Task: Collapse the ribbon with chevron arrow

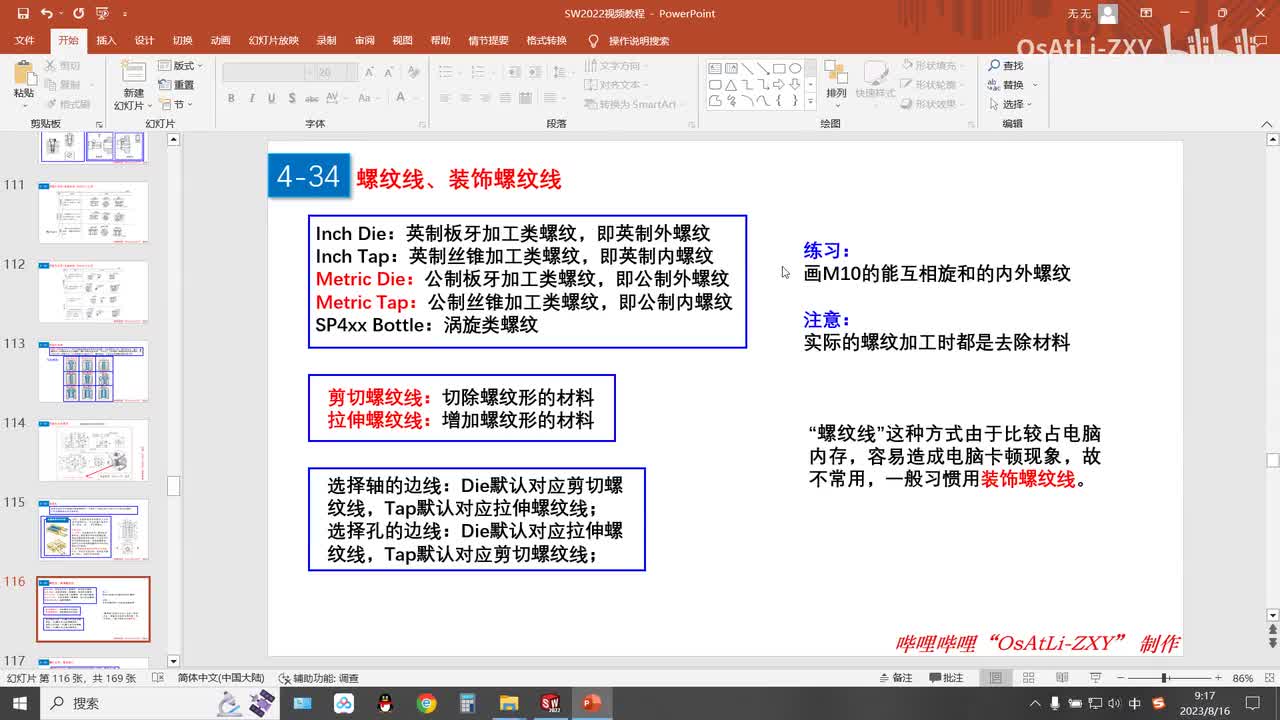Action: pyautogui.click(x=1269, y=124)
